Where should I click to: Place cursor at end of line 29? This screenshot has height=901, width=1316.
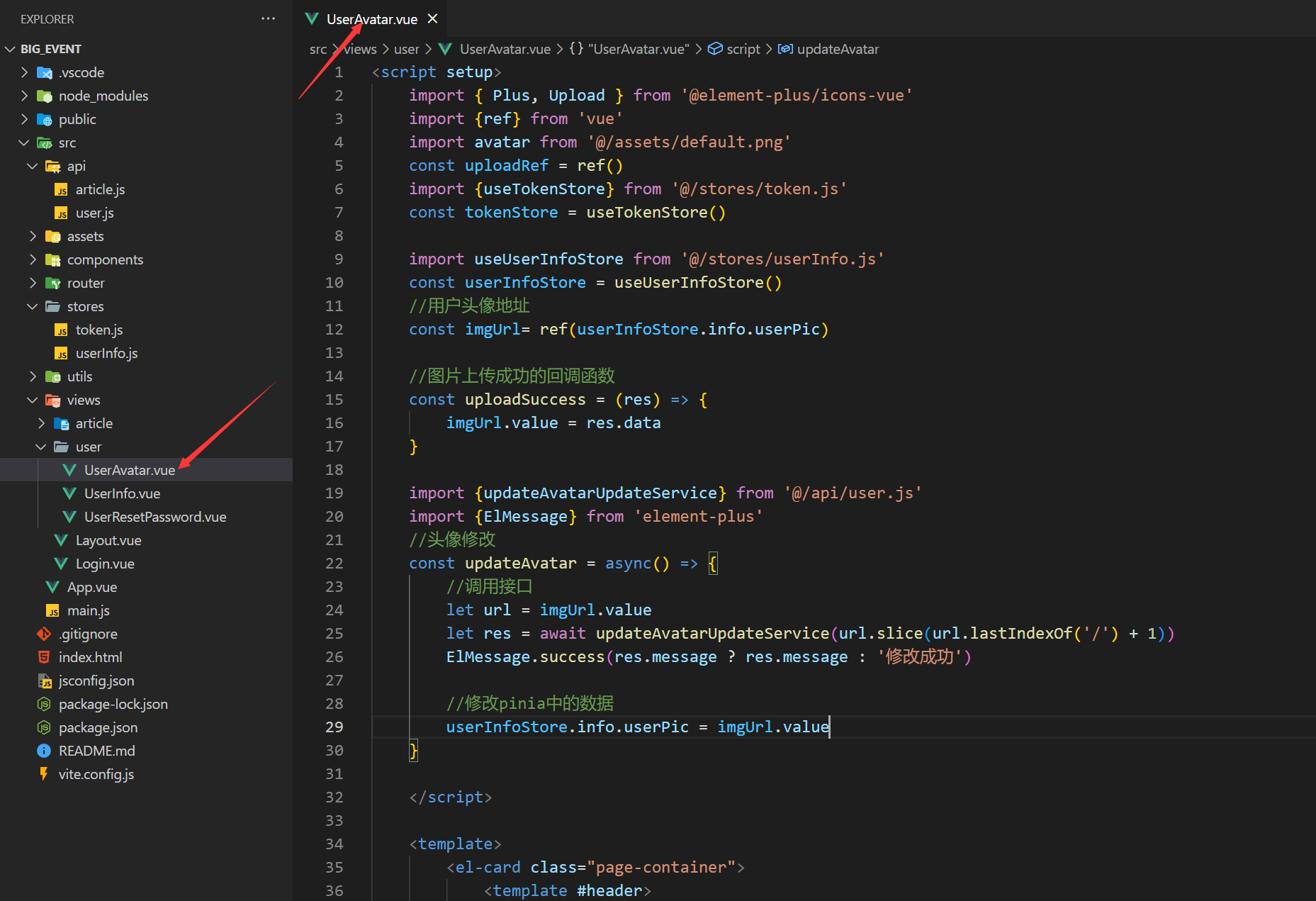coord(830,727)
